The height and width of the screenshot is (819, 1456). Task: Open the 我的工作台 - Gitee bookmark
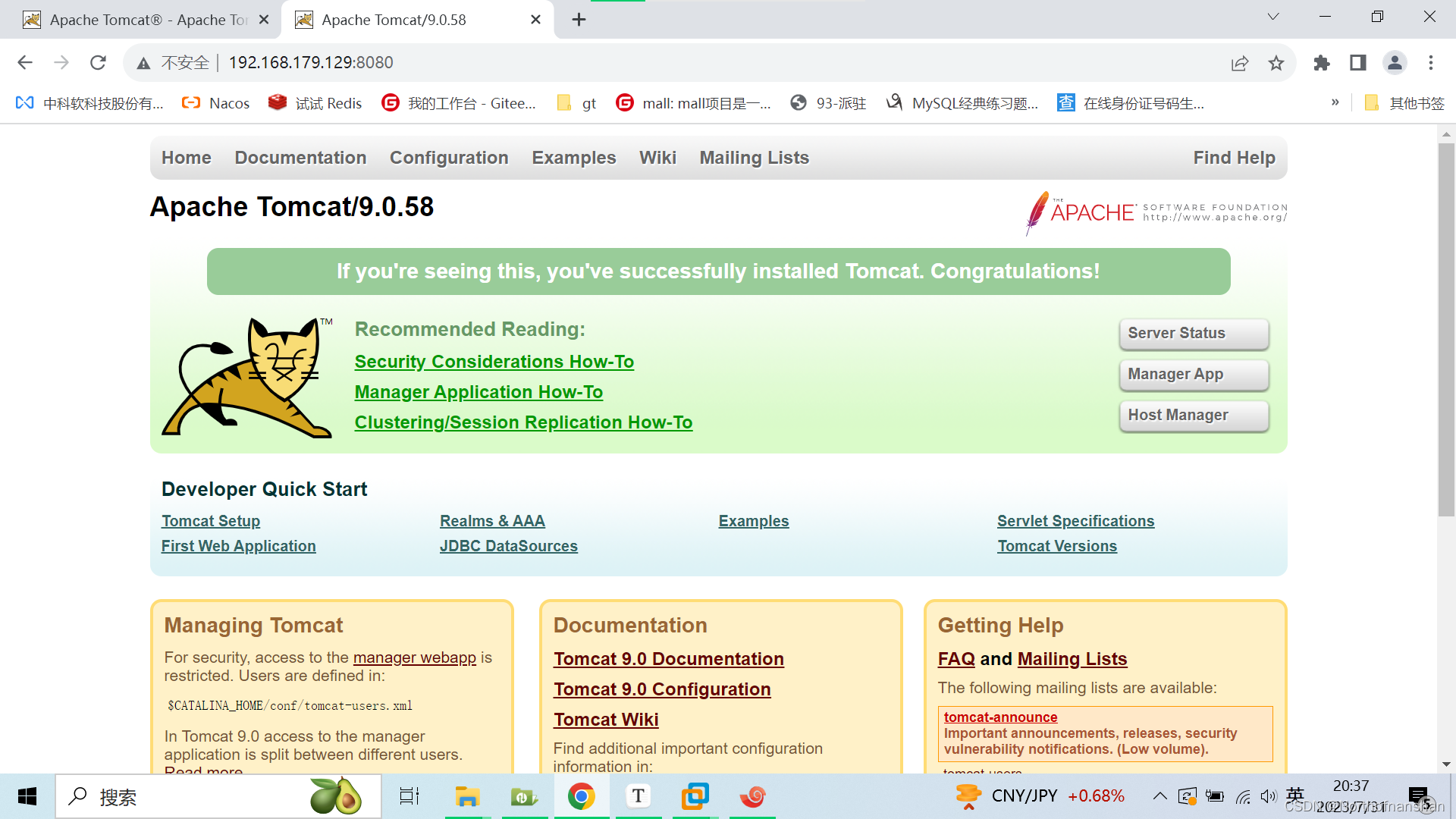click(x=459, y=103)
